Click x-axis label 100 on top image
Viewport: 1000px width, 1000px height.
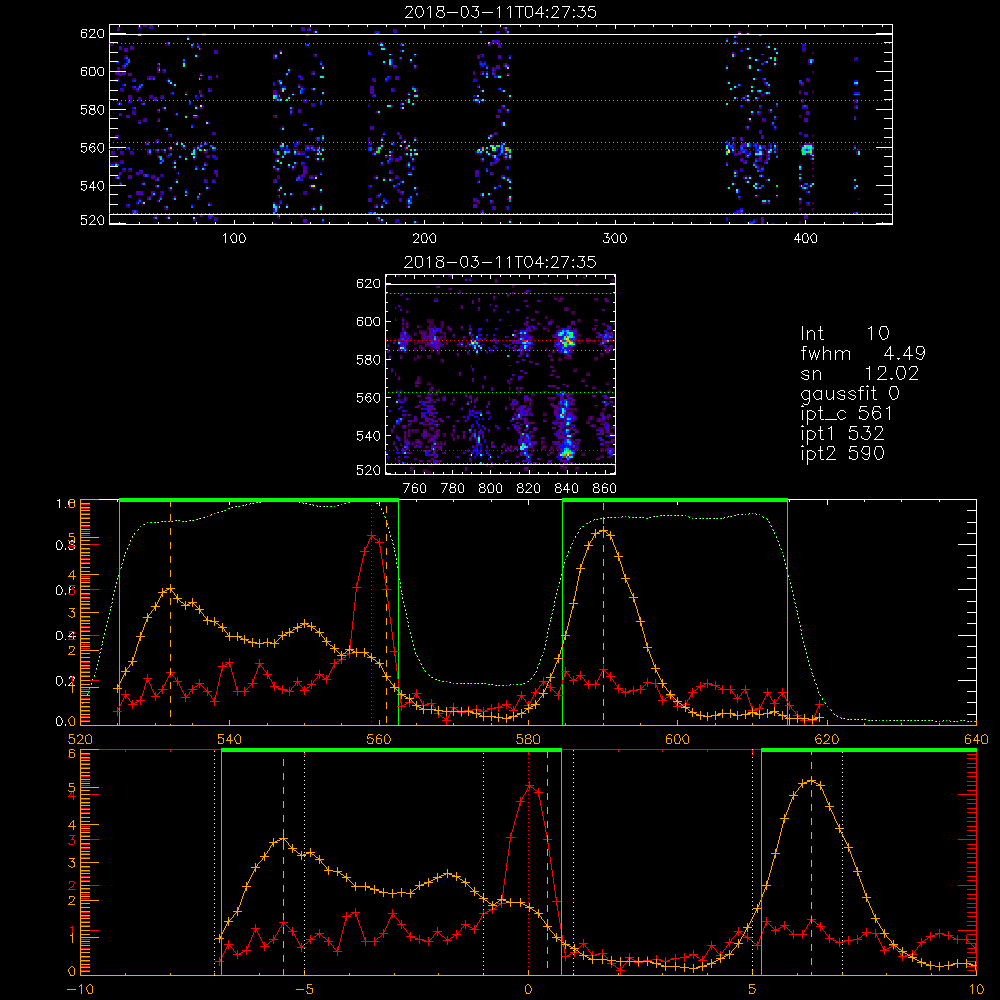[234, 239]
